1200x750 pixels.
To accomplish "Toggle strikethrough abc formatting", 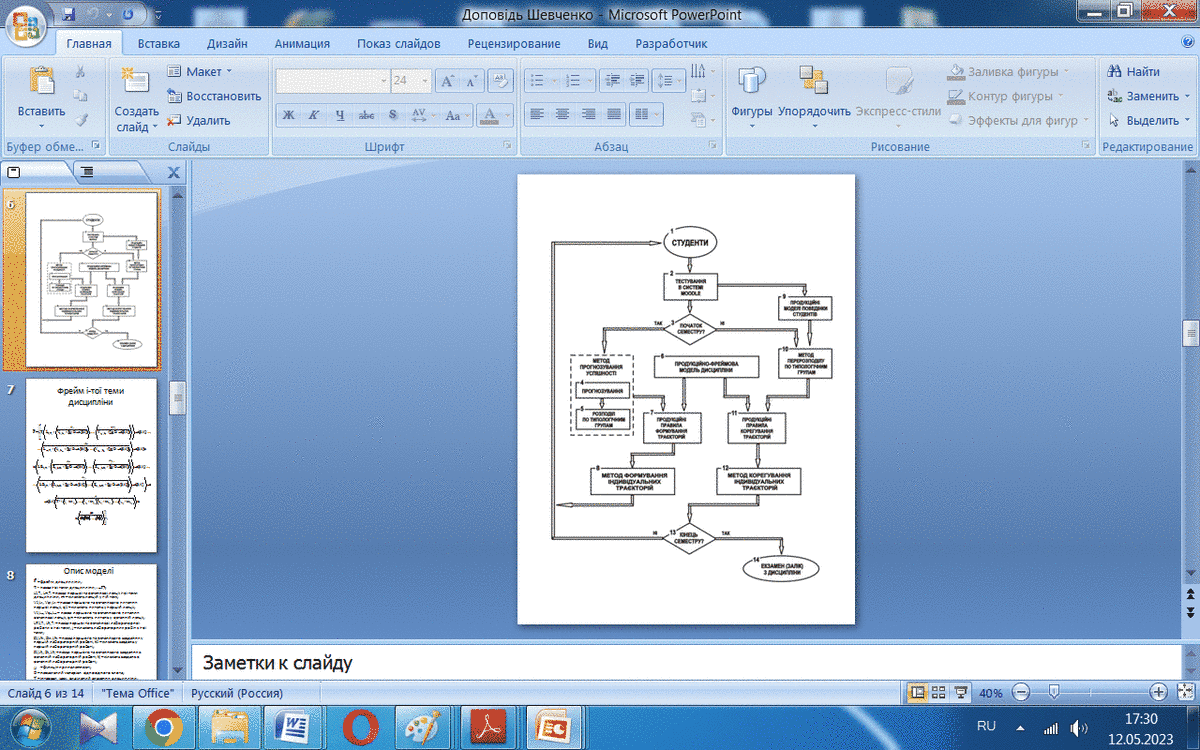I will click(x=367, y=114).
